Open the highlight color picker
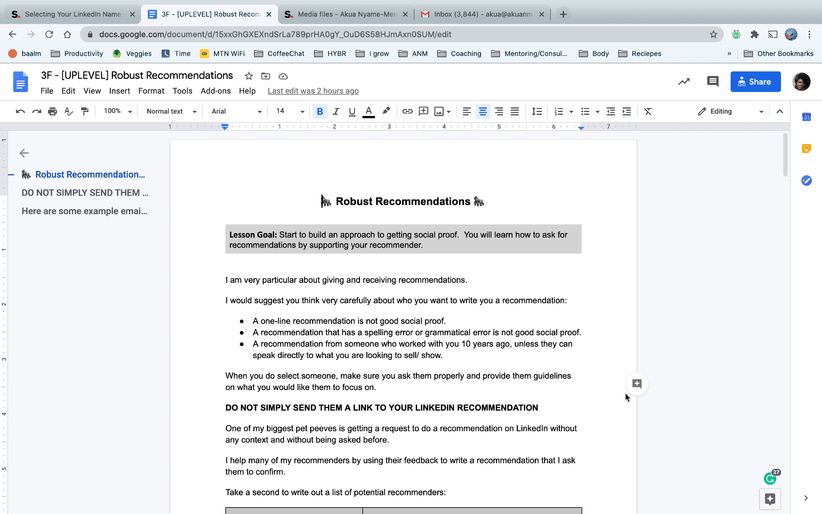The width and height of the screenshot is (822, 514). (x=386, y=111)
